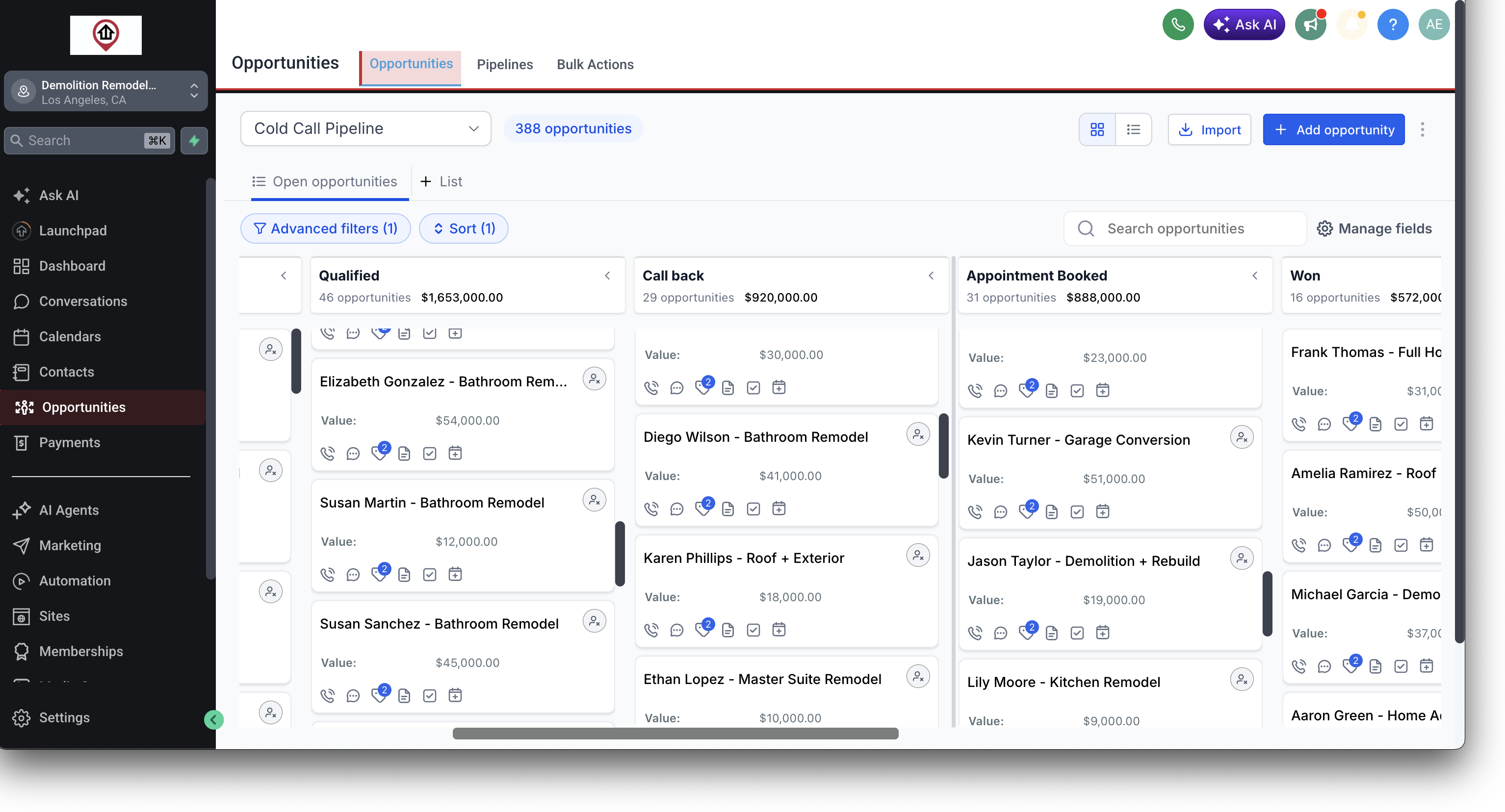Collapse the Call back column
Image resolution: width=1505 pixels, height=812 pixels.
click(x=931, y=276)
